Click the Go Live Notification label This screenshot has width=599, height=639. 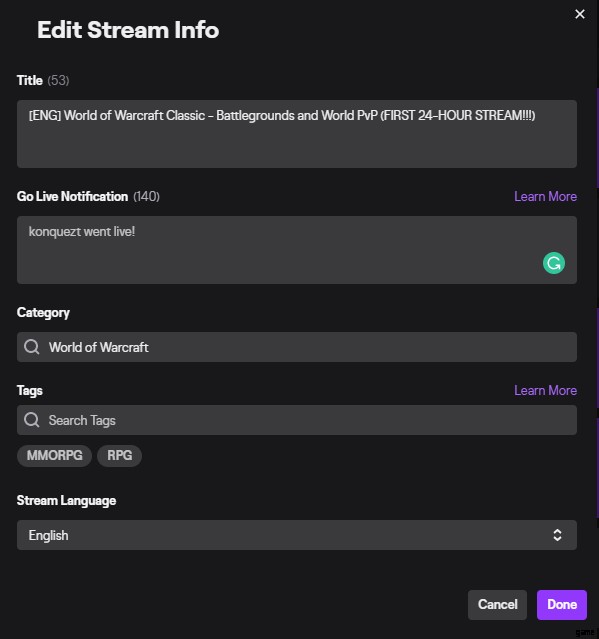[x=72, y=196]
